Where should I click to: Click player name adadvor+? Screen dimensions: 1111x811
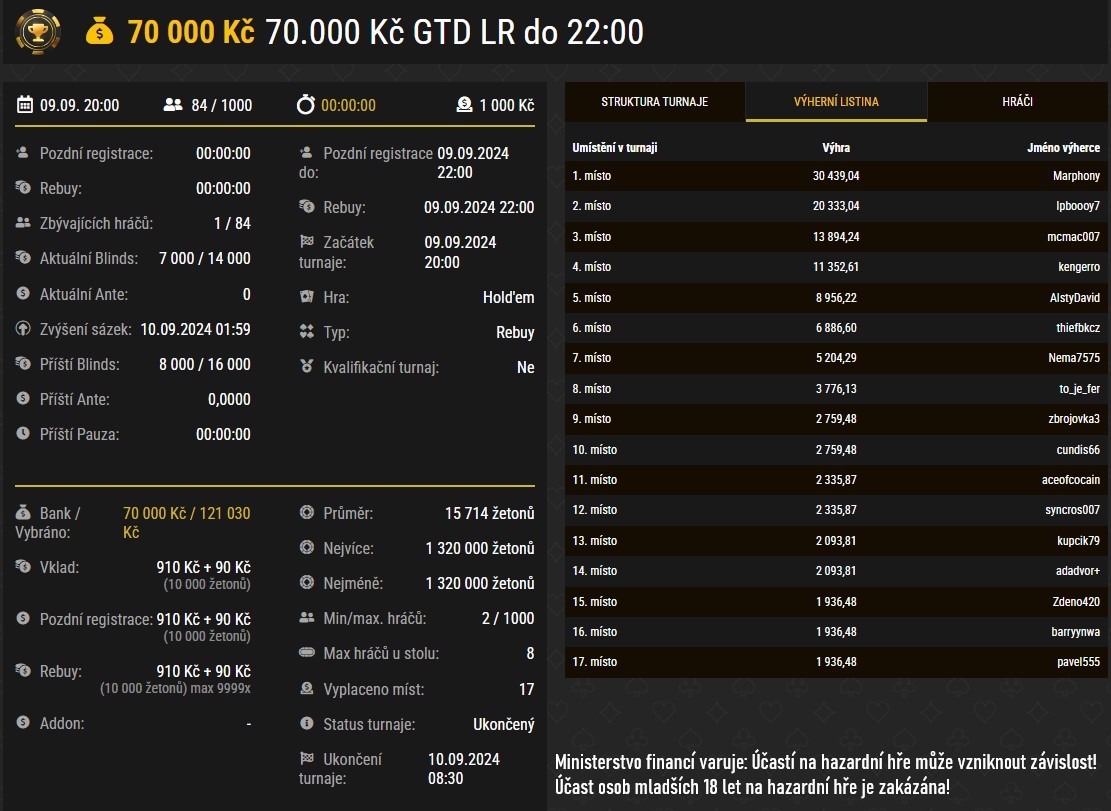pyautogui.click(x=1078, y=570)
